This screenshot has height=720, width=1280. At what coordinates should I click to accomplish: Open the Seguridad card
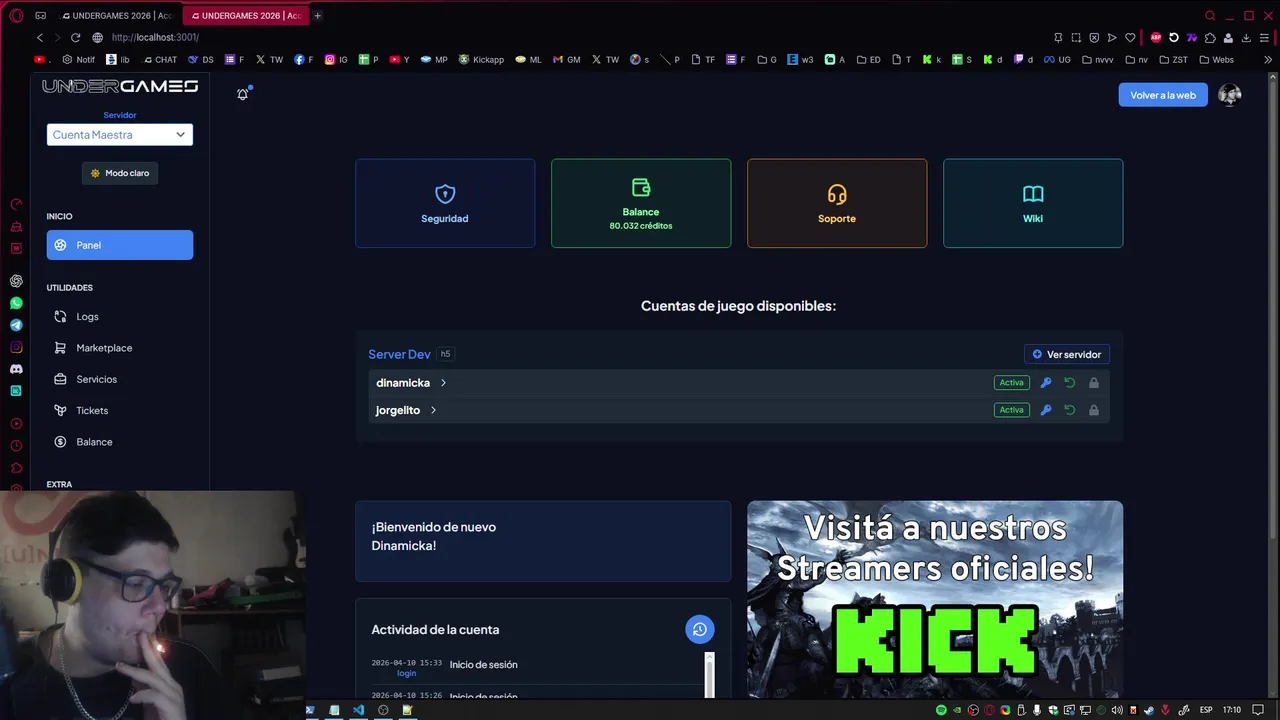445,203
